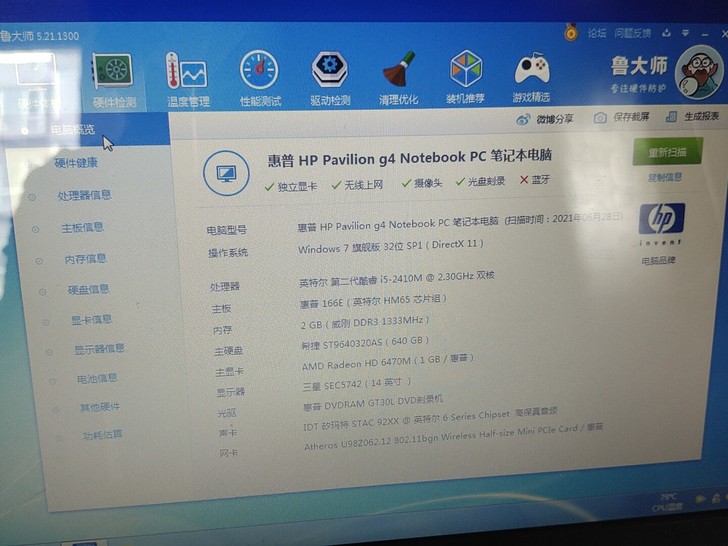Click the Windows 7 旗舰版 operating system value
Image resolution: width=728 pixels, height=546 pixels.
tap(390, 246)
